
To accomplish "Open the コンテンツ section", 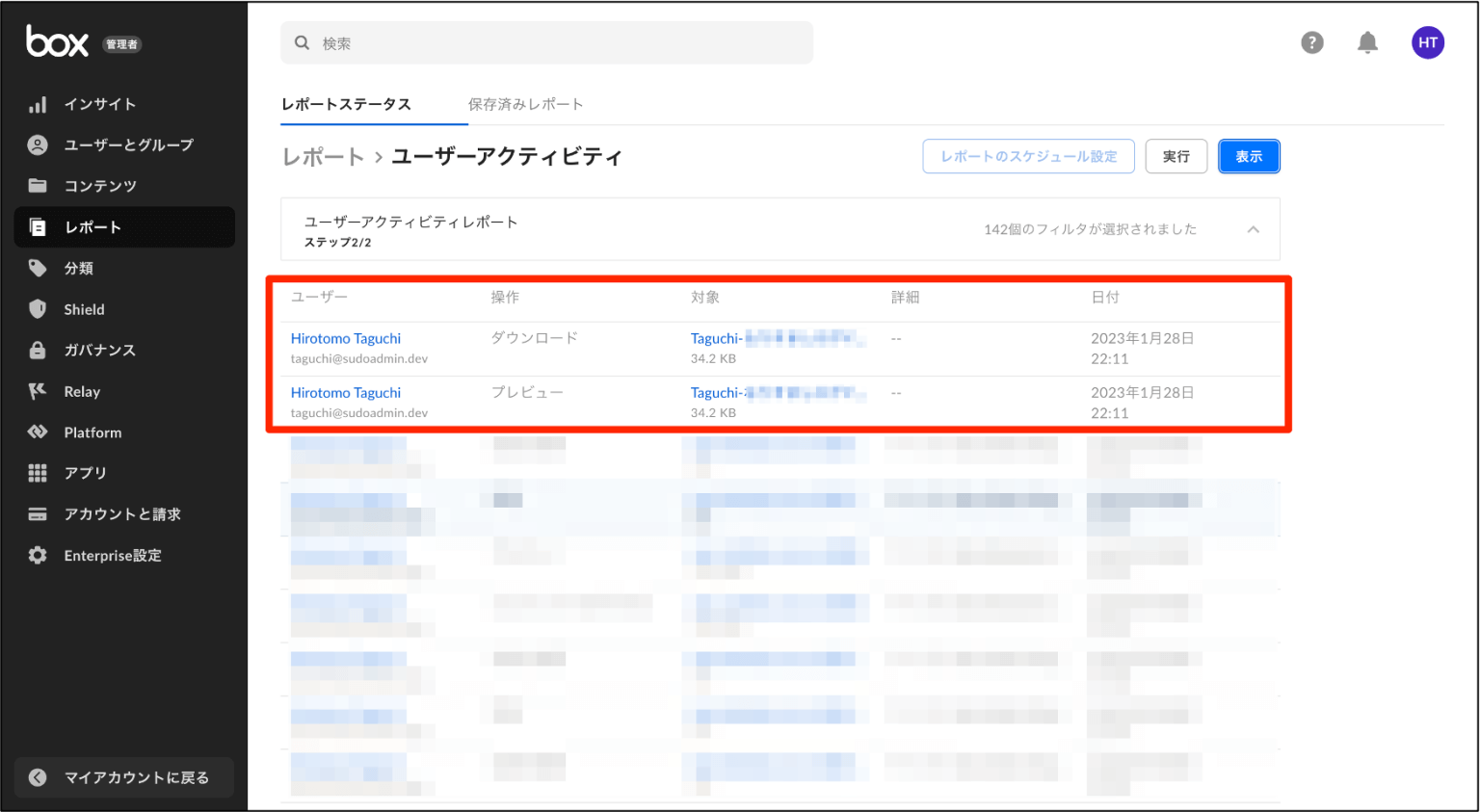I will pos(106,186).
